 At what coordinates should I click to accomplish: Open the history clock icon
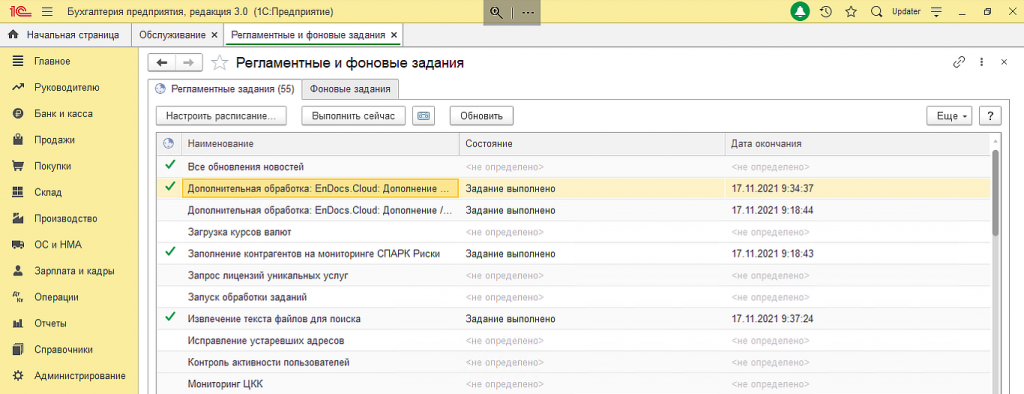coord(825,12)
